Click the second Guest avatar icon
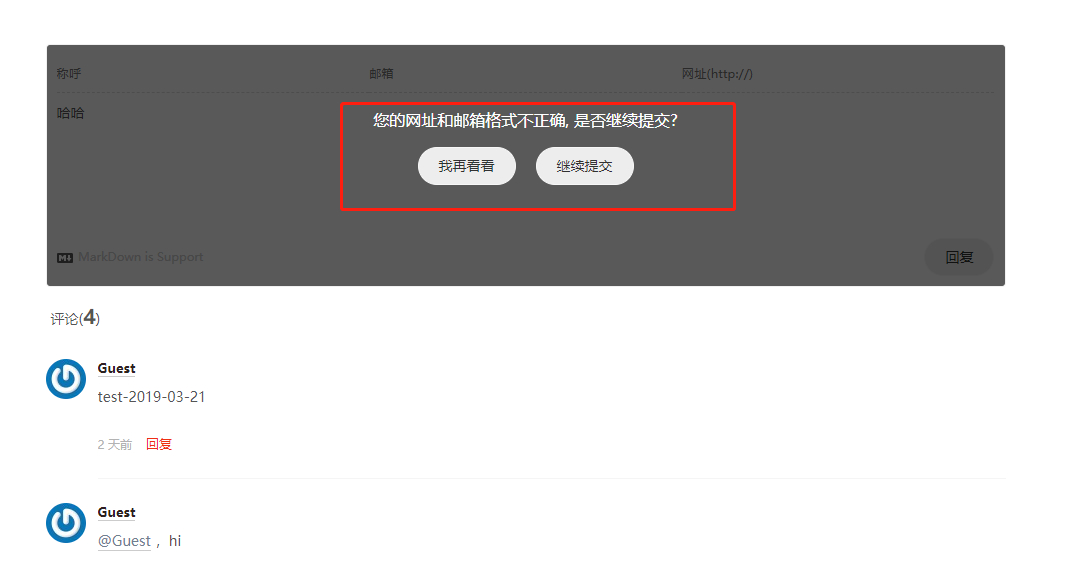 point(66,523)
